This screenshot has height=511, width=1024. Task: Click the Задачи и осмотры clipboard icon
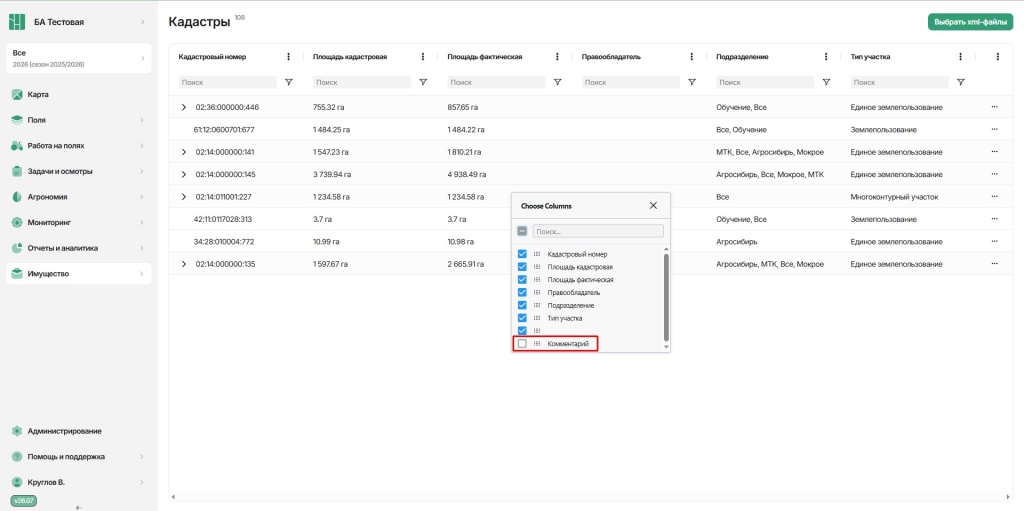17,171
